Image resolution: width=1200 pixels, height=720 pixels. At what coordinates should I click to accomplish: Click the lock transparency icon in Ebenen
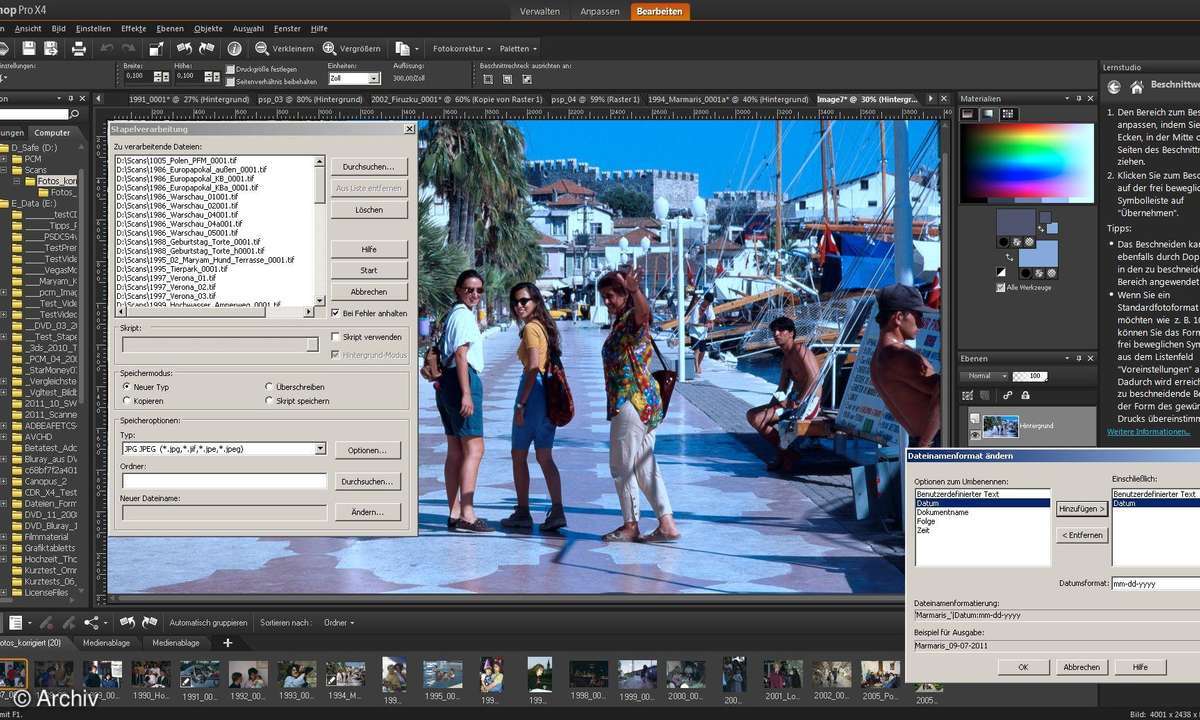click(x=1027, y=396)
